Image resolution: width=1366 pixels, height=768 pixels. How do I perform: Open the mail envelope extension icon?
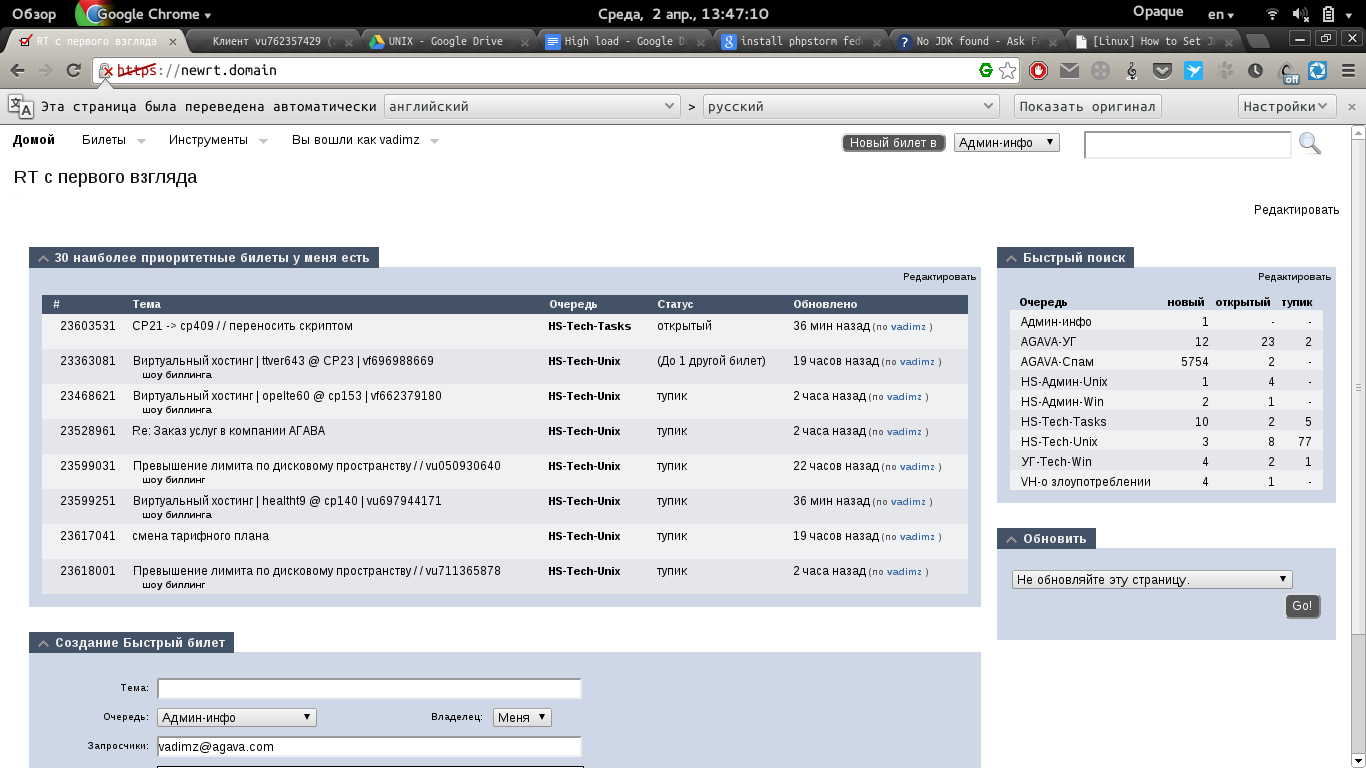coord(1069,71)
